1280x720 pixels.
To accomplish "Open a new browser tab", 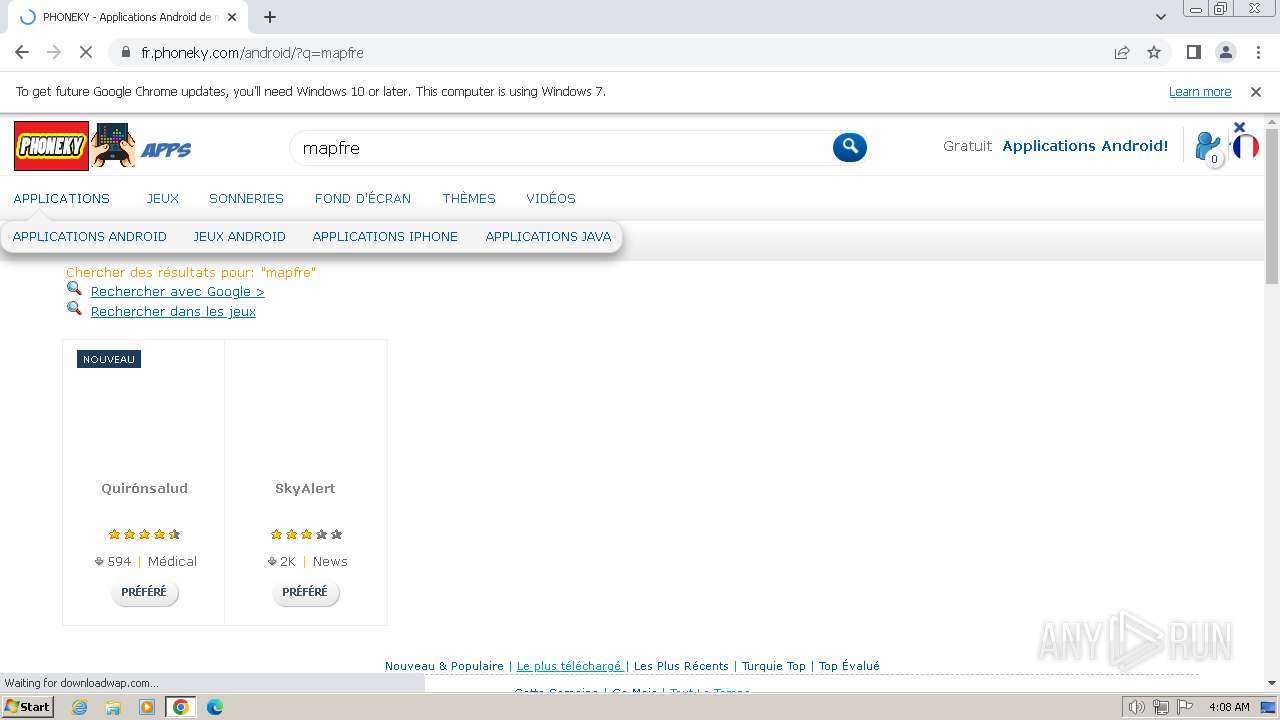I will [x=270, y=17].
